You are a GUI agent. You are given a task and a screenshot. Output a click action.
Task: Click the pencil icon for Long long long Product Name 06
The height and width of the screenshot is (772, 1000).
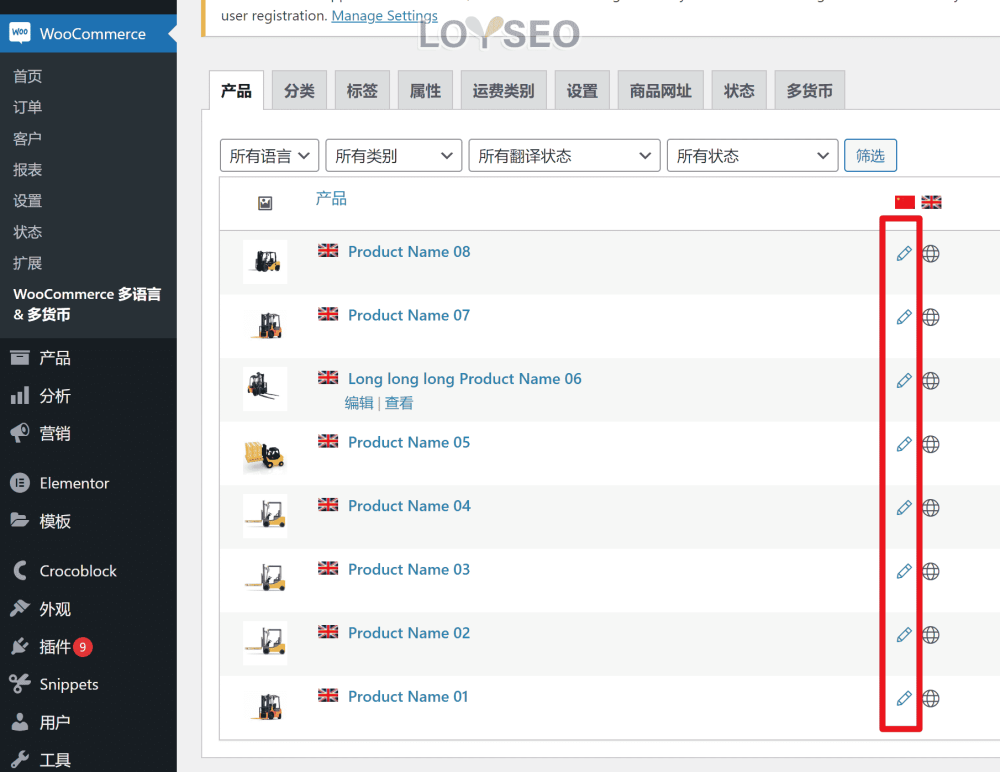point(904,381)
